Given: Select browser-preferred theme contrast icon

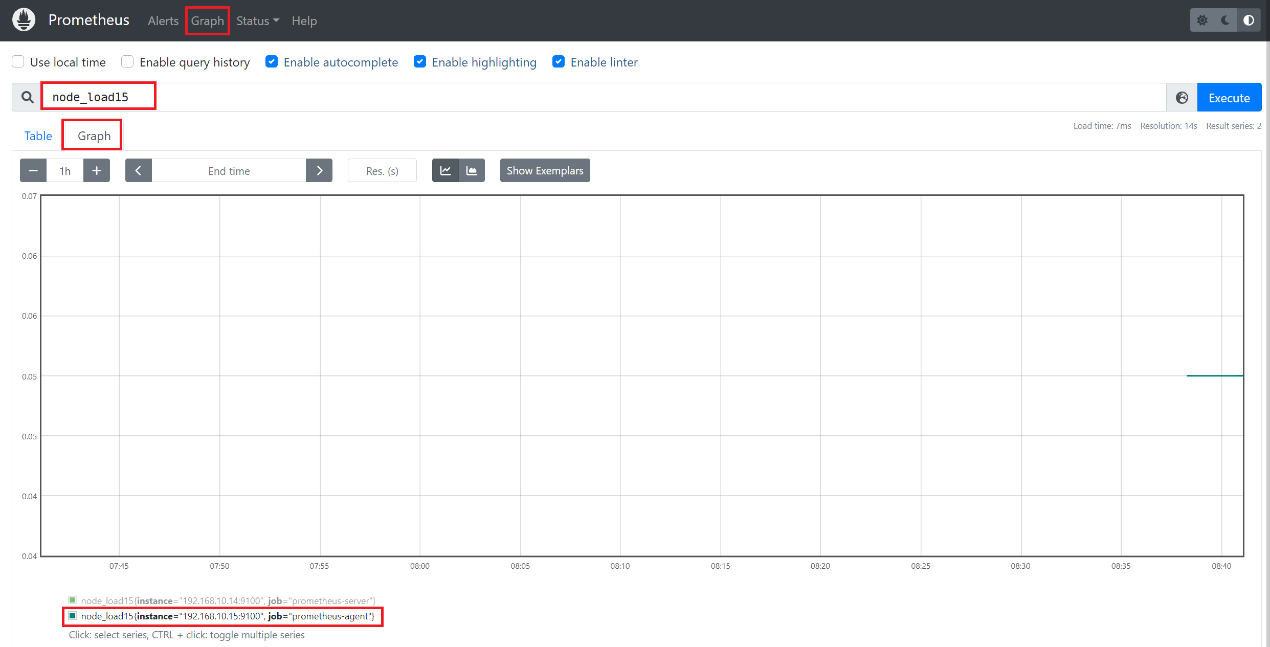Looking at the screenshot, I should tap(1248, 20).
